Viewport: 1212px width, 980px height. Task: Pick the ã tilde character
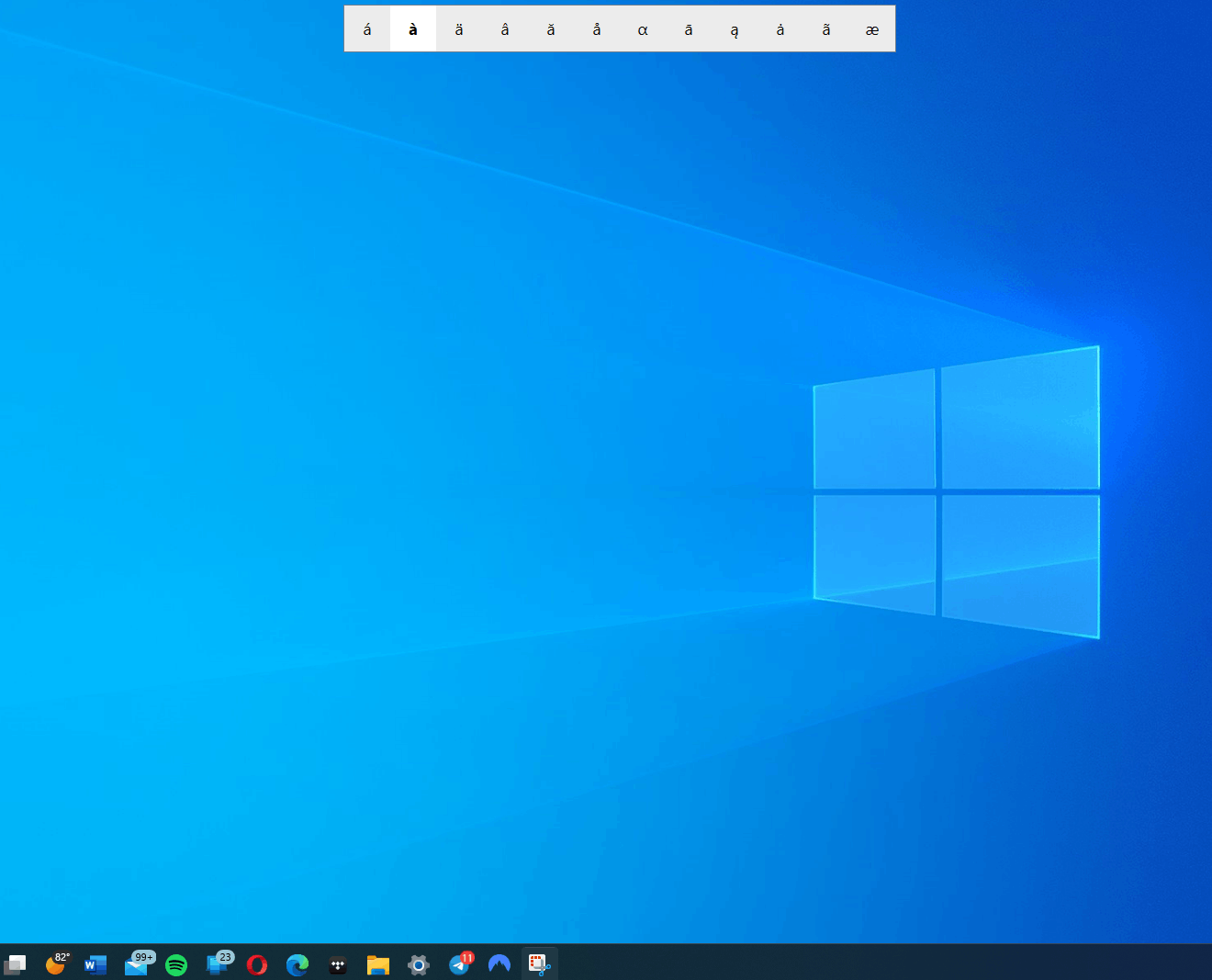click(826, 29)
